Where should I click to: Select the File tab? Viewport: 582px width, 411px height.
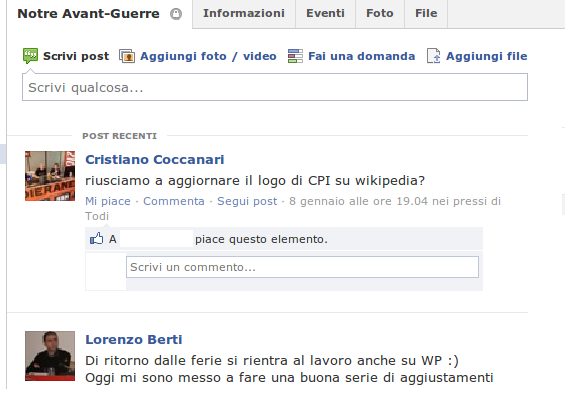(x=426, y=13)
